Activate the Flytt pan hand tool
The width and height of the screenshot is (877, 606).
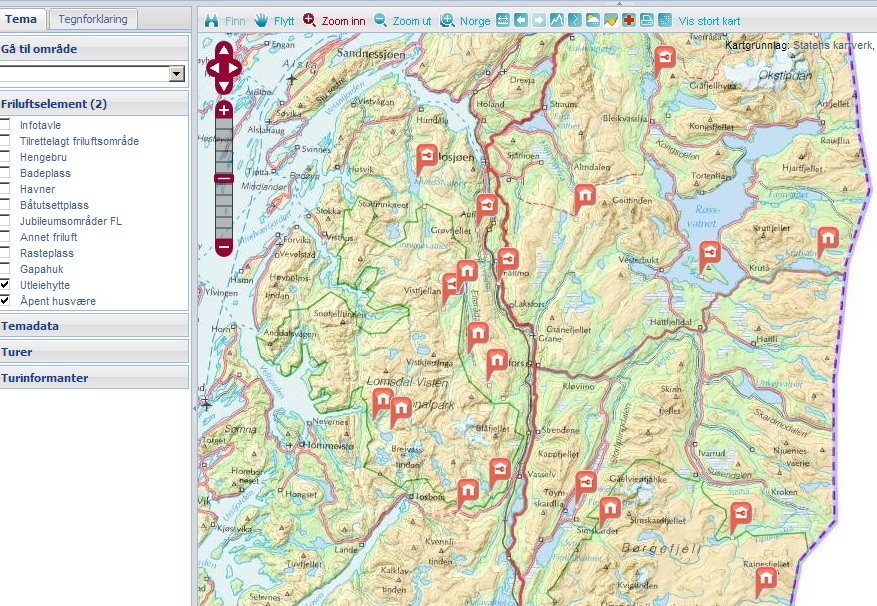coord(273,20)
